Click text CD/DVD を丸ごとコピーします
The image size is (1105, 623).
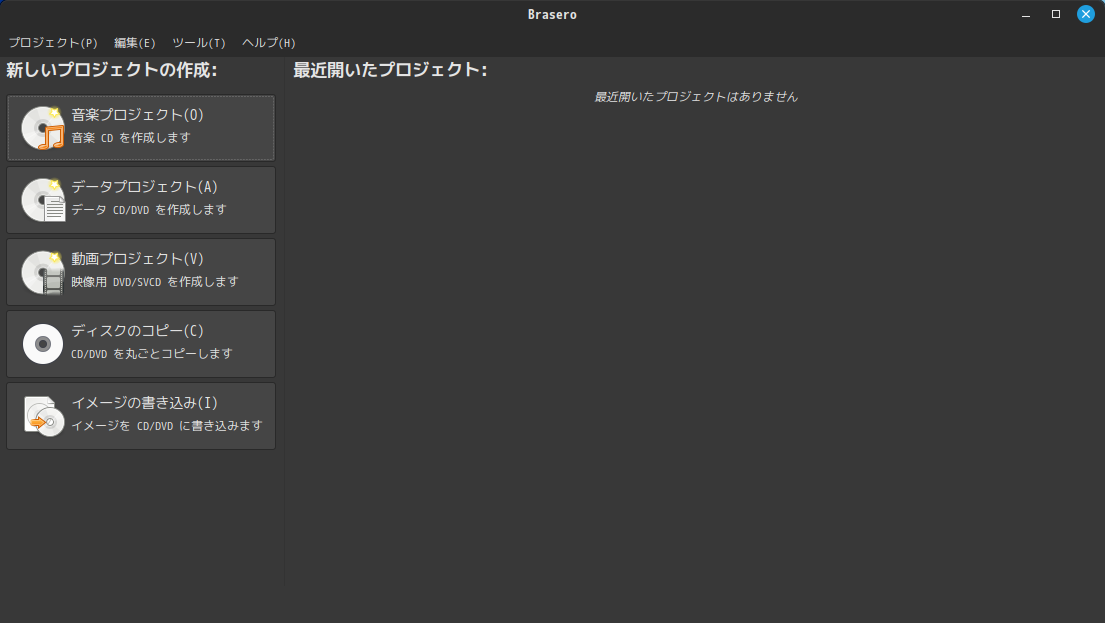click(x=152, y=354)
